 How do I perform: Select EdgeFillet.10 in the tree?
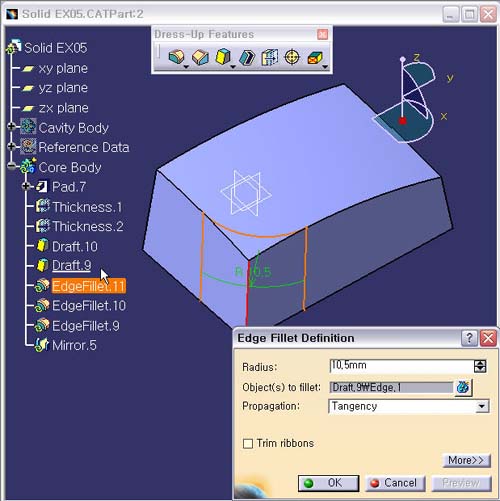pos(89,306)
